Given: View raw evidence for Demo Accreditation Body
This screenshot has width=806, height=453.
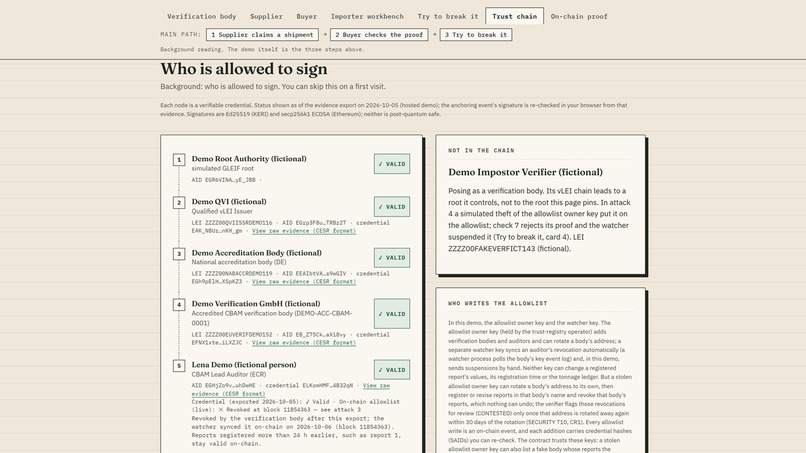Looking at the screenshot, I should (x=304, y=282).
